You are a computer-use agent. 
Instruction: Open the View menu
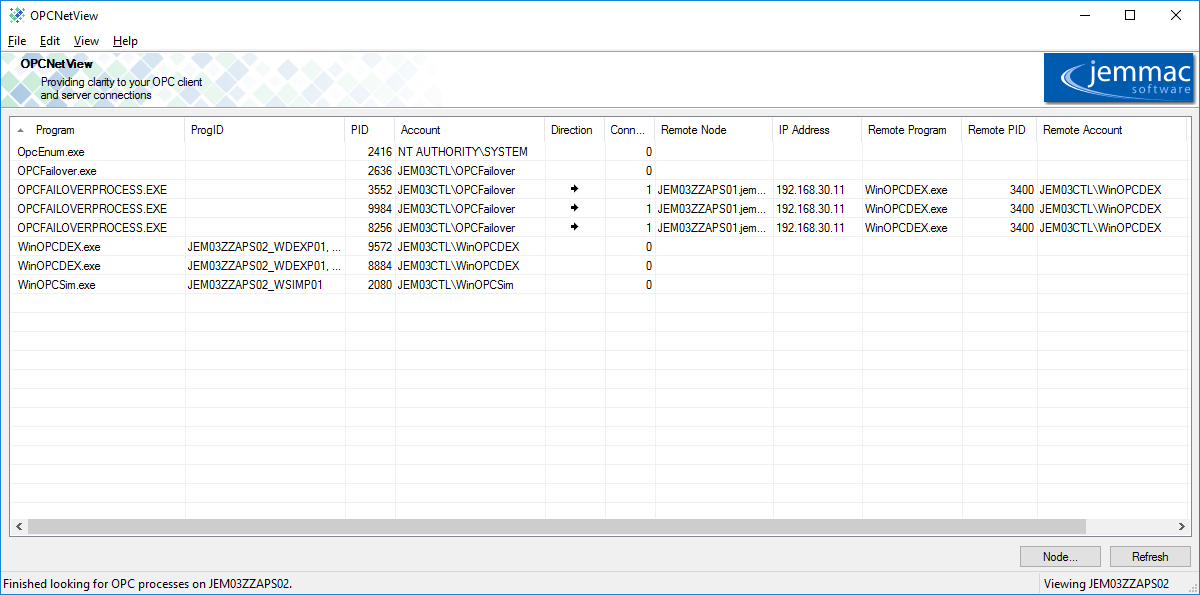87,41
